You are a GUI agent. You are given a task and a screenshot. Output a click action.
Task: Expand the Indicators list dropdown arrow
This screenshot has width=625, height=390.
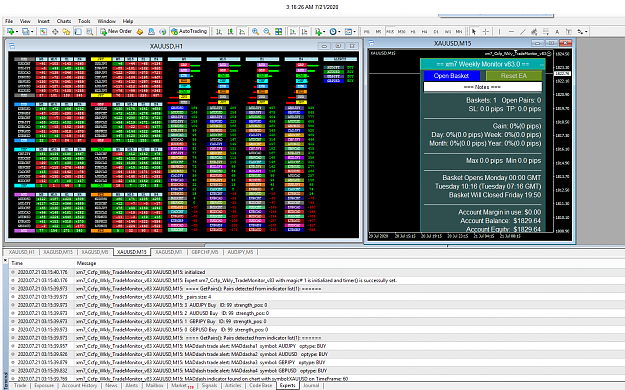324,32
